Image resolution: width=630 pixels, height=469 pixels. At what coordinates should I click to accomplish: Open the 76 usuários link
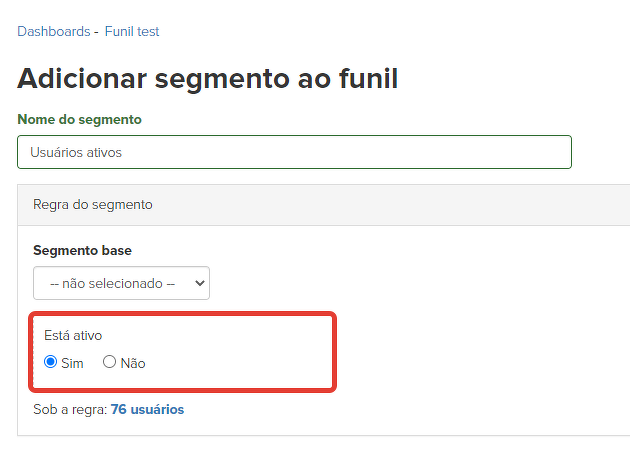147,409
